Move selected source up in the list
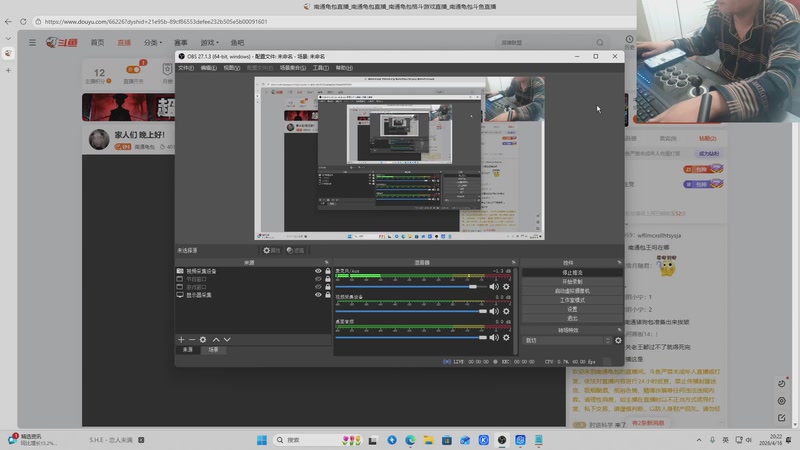The height and width of the screenshot is (450, 800). click(216, 339)
